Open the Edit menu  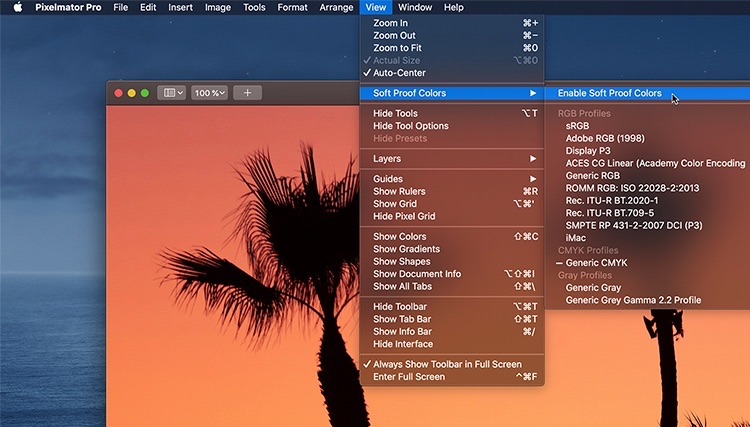pyautogui.click(x=148, y=7)
